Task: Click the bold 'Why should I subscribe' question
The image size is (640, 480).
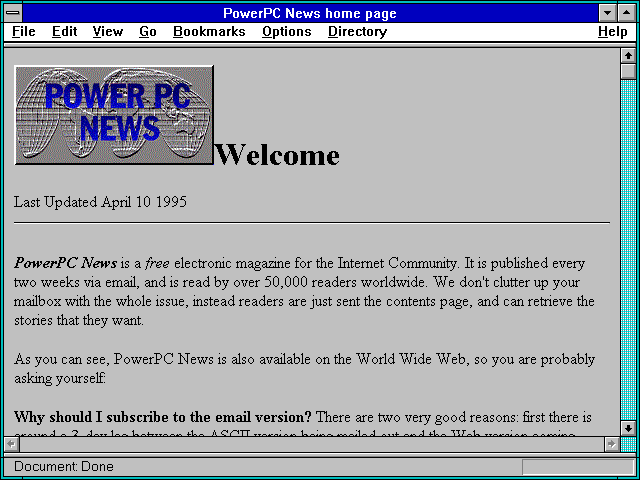Action: point(162,417)
